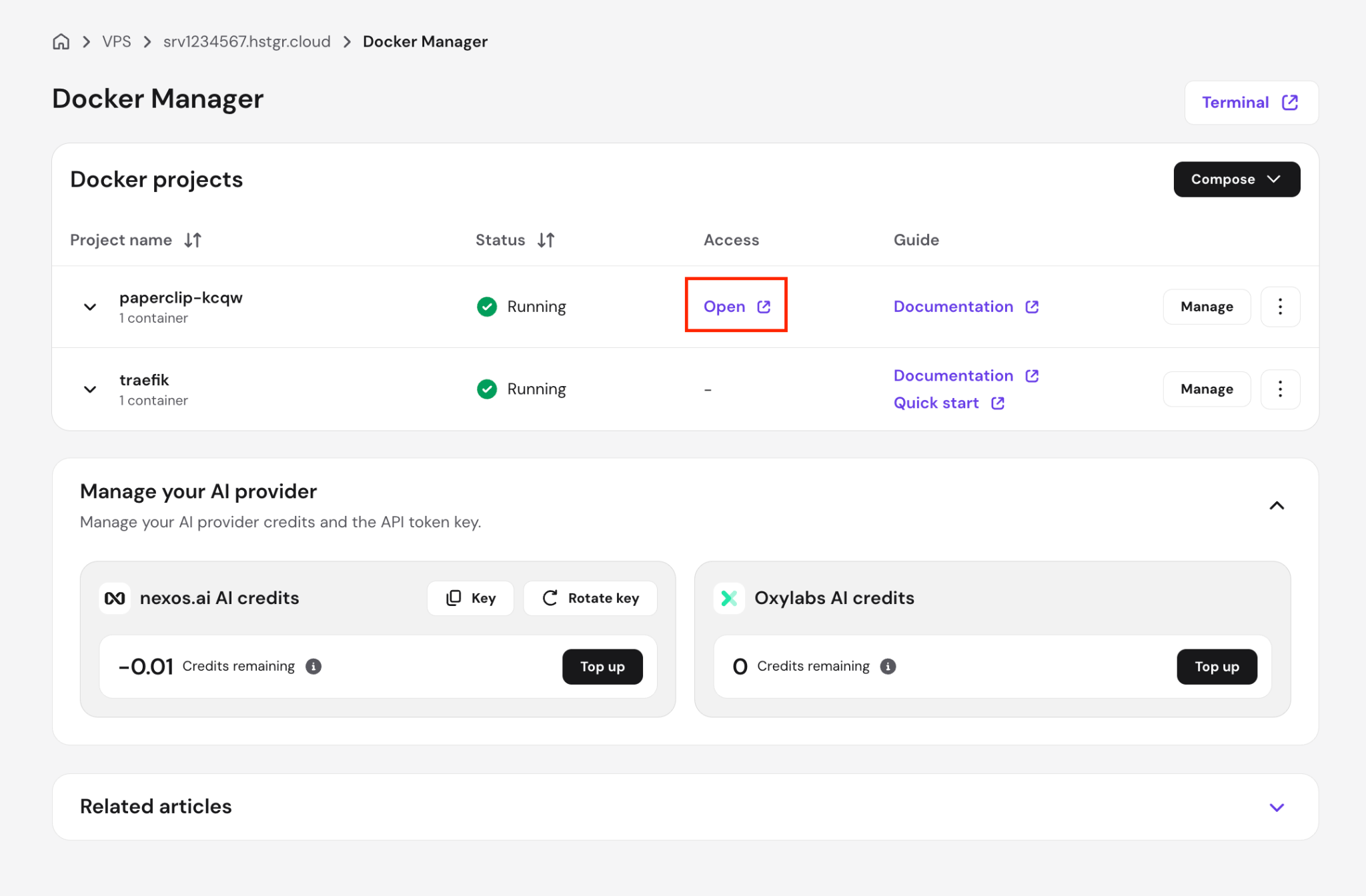Navigate to VPS in the breadcrumb
1366x896 pixels.
[117, 41]
